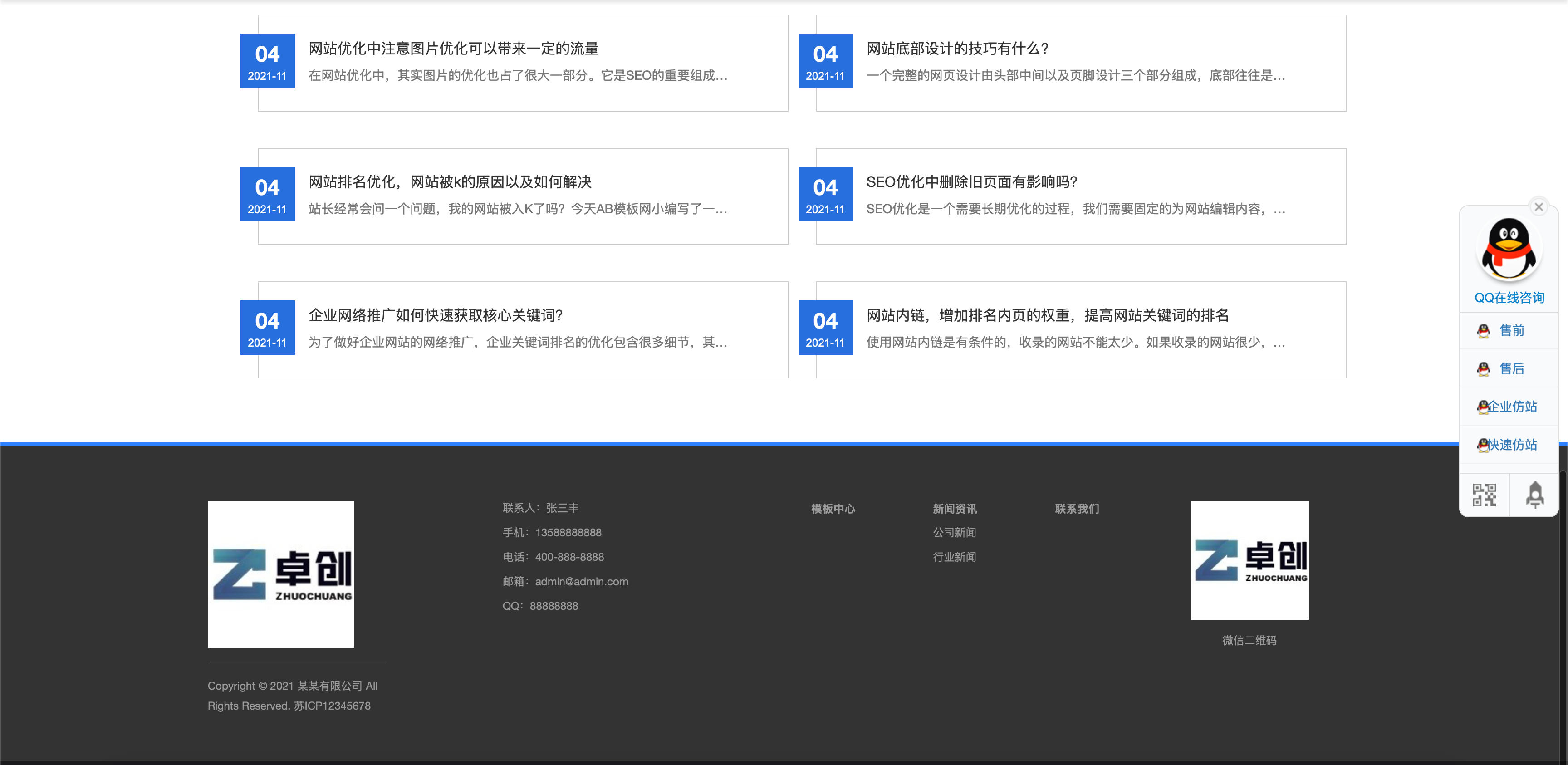Click date badge beside 企业网络推广 article

pyautogui.click(x=267, y=328)
